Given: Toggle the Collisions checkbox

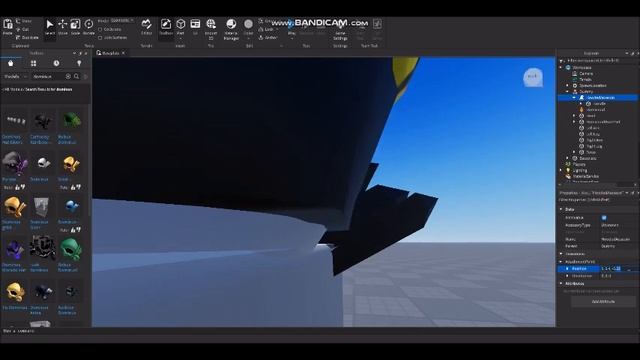Looking at the screenshot, I should [x=100, y=29].
